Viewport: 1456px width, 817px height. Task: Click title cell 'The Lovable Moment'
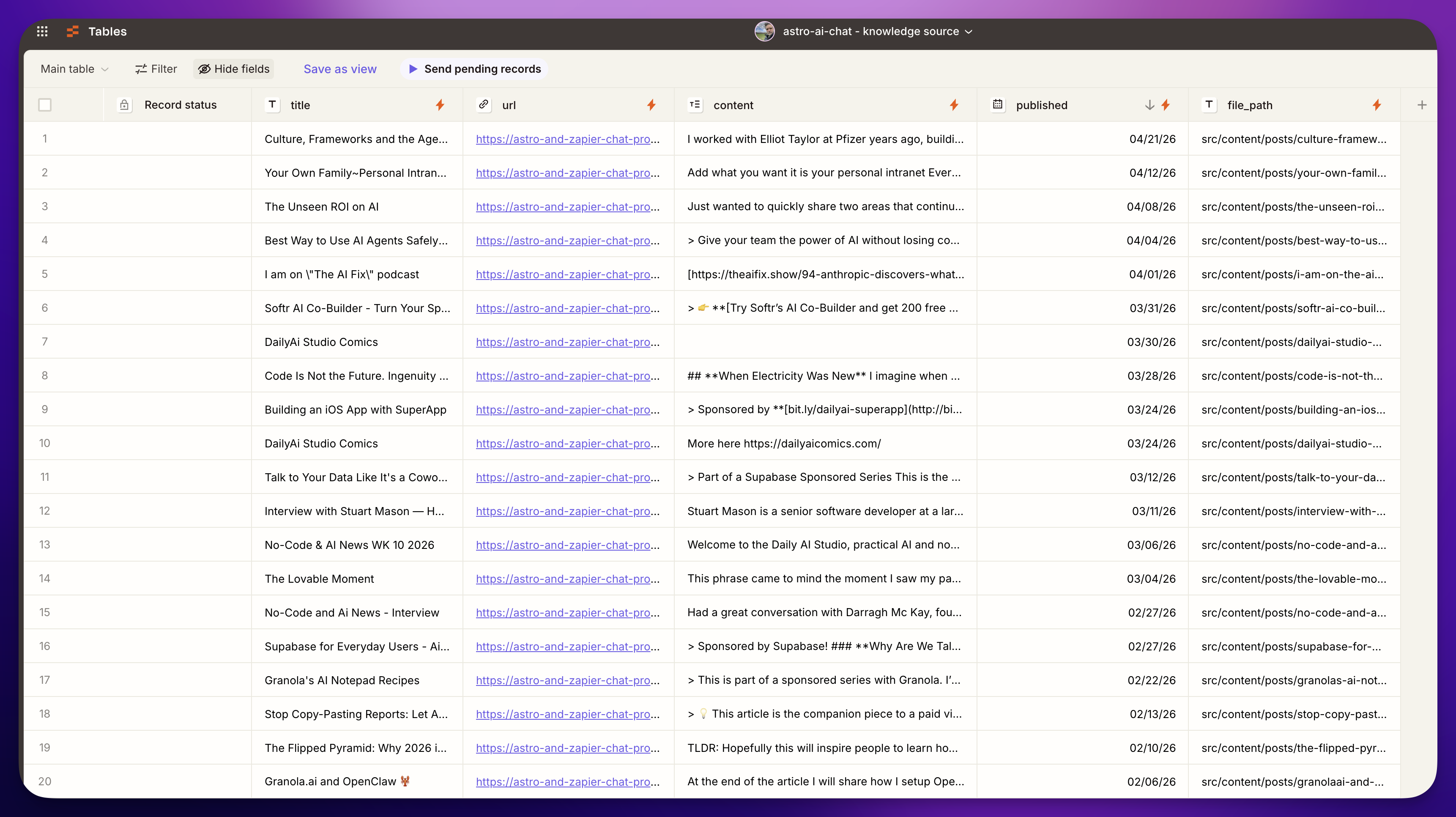(x=357, y=579)
